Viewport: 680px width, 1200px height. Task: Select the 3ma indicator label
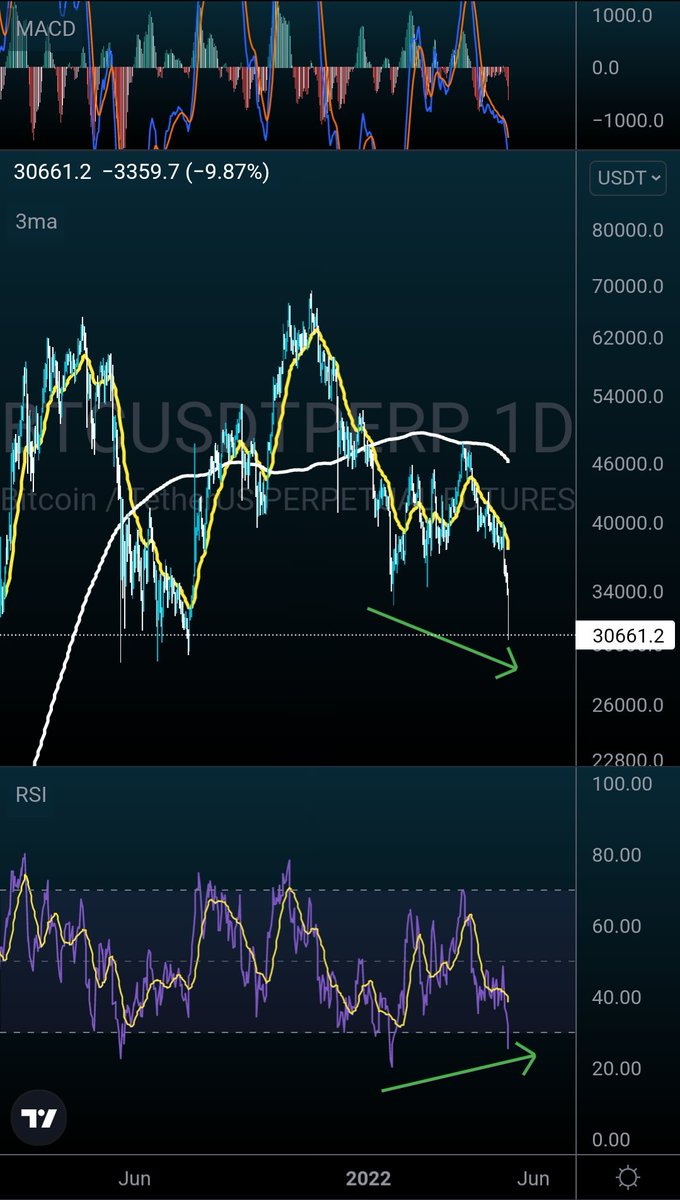click(35, 222)
